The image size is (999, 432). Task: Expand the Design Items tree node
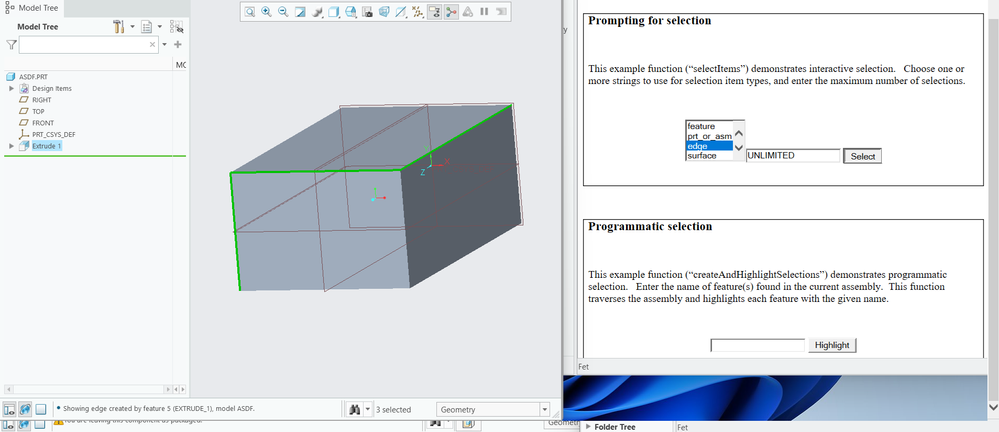point(11,88)
